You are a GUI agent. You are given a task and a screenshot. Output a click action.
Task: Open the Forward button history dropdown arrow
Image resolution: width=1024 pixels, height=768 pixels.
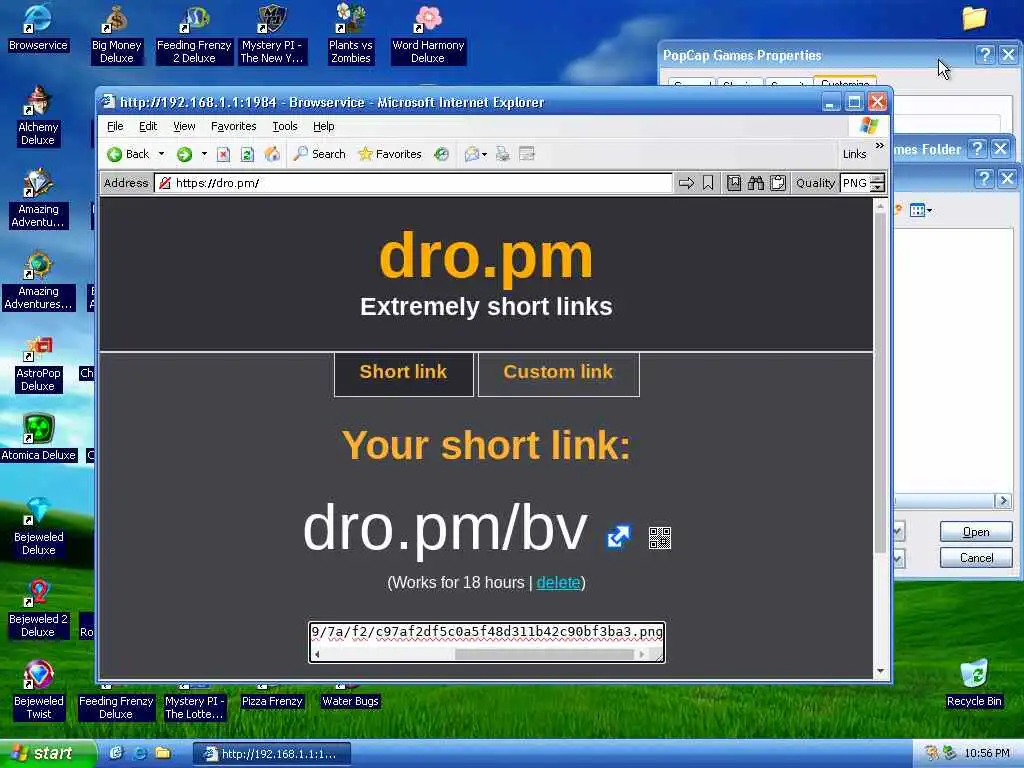point(204,154)
